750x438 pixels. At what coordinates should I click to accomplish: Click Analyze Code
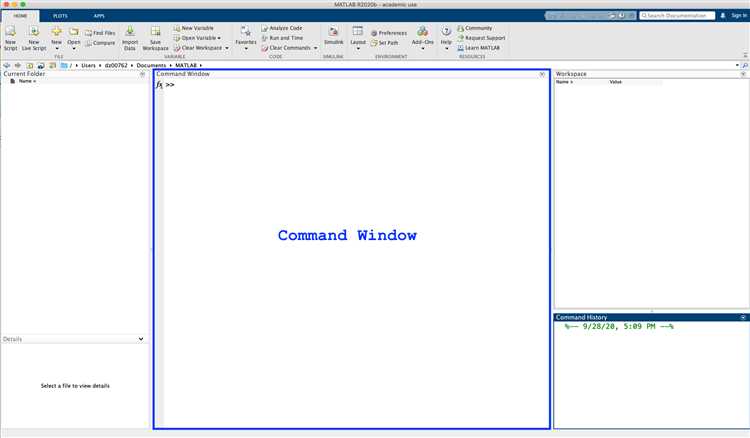282,28
